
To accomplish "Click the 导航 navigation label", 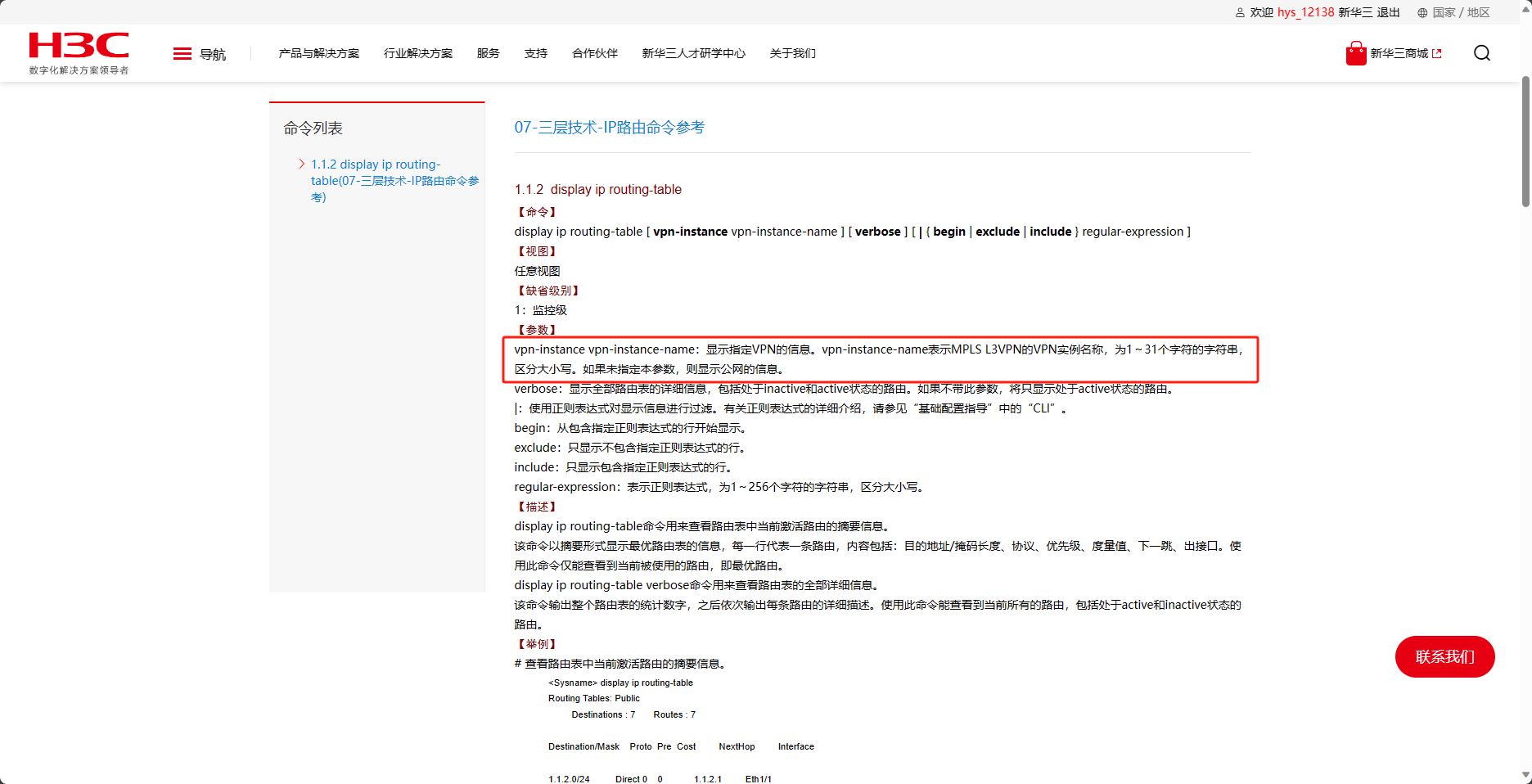I will click(213, 54).
